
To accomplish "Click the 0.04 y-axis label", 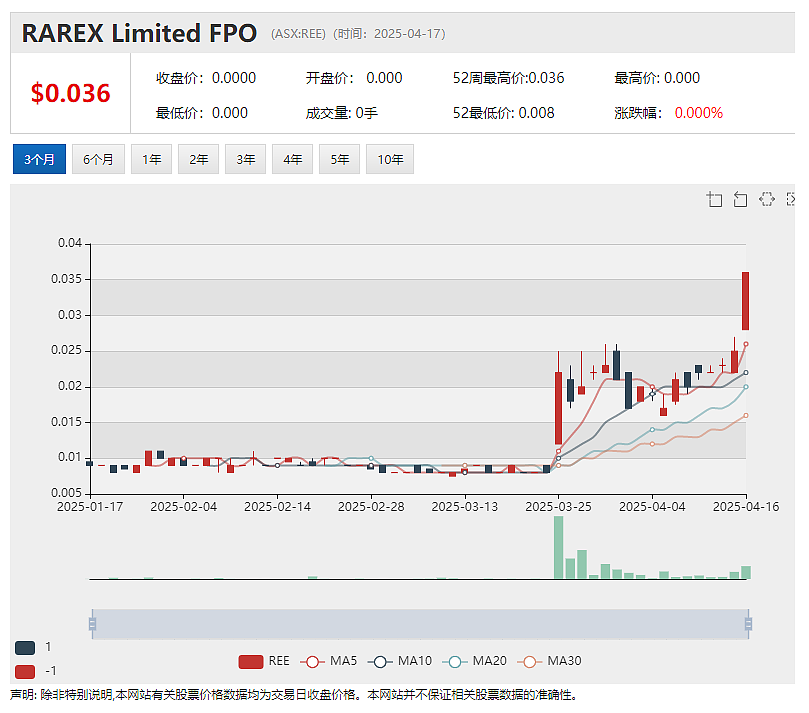I will (x=70, y=243).
